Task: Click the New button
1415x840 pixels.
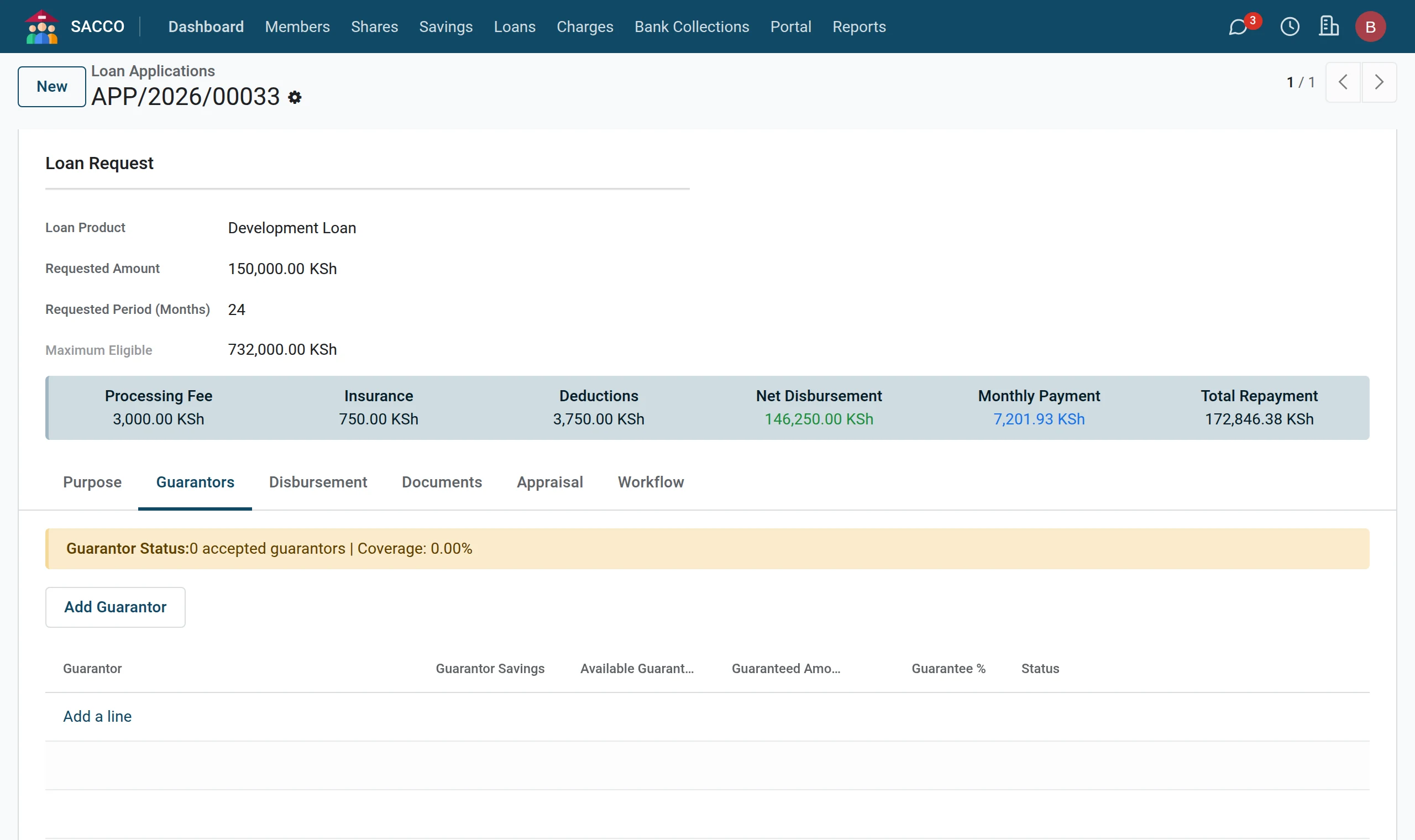Action: tap(52, 87)
